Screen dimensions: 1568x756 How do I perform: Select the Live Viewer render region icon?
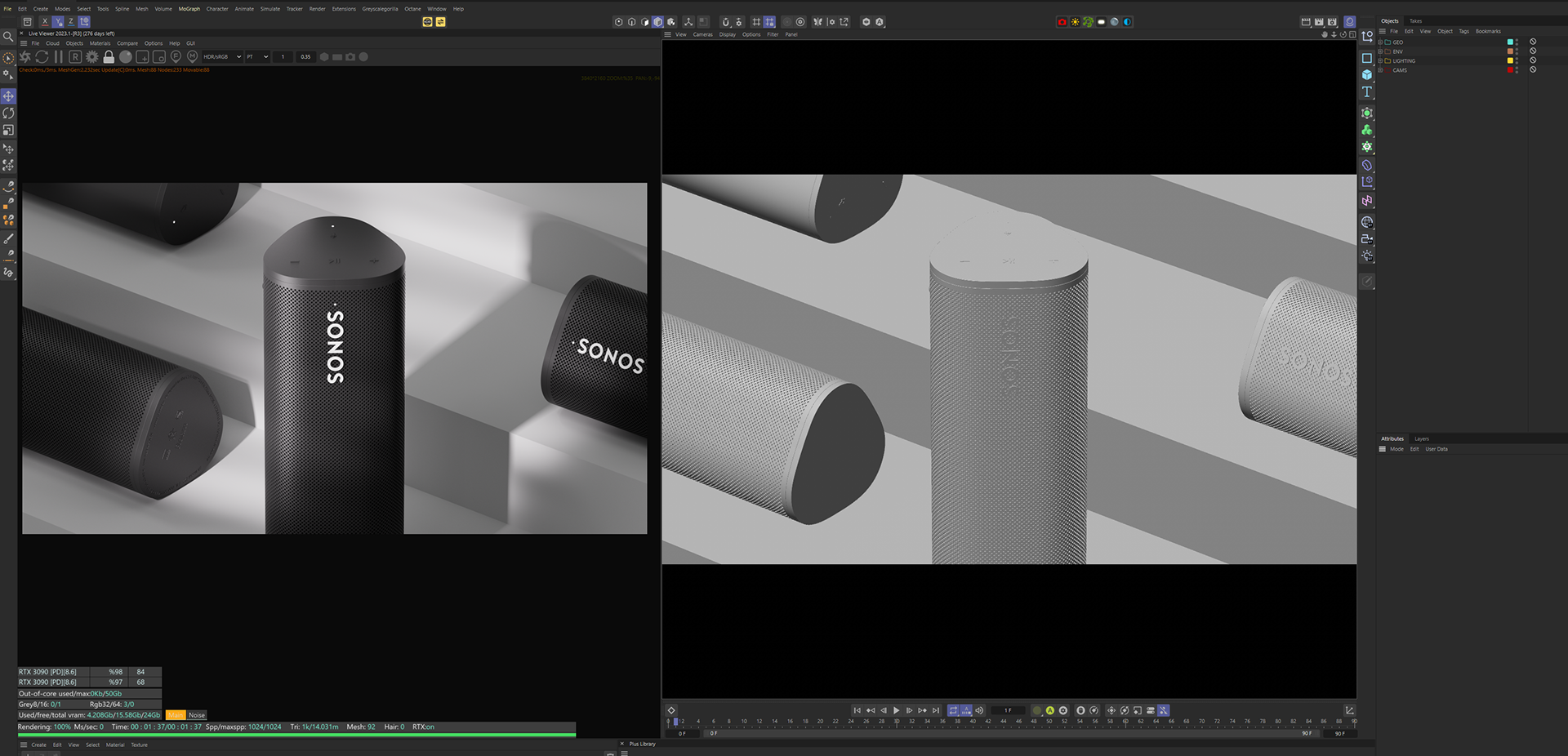pyautogui.click(x=142, y=57)
